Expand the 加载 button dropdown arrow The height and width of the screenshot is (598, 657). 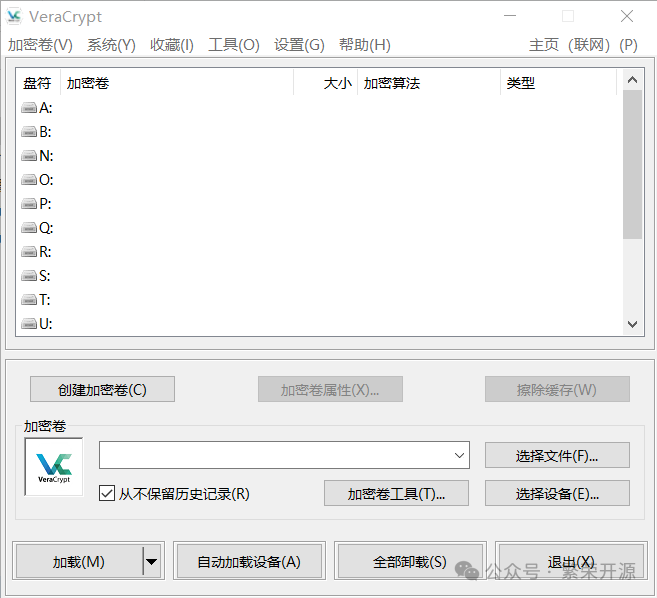[152, 562]
